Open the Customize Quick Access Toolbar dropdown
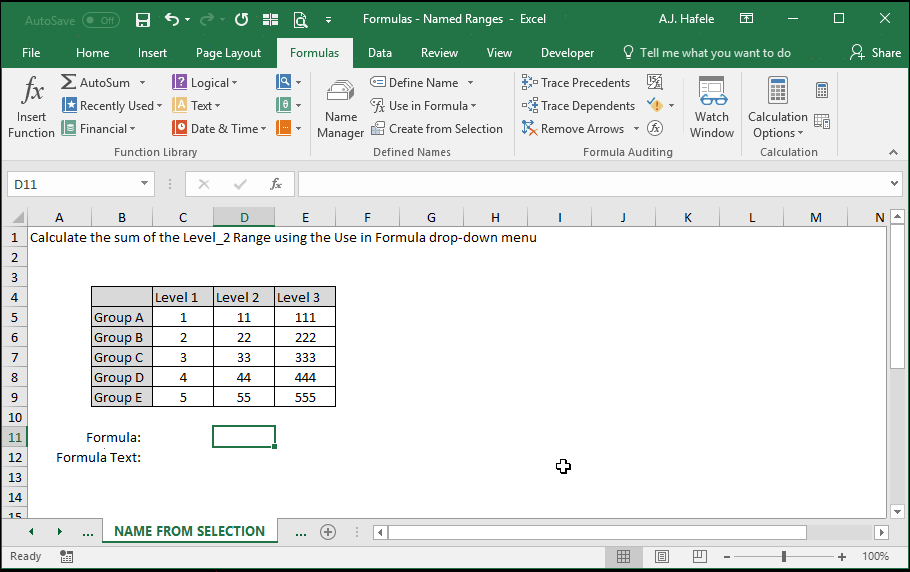Screen dimensions: 910x572 pos(328,20)
